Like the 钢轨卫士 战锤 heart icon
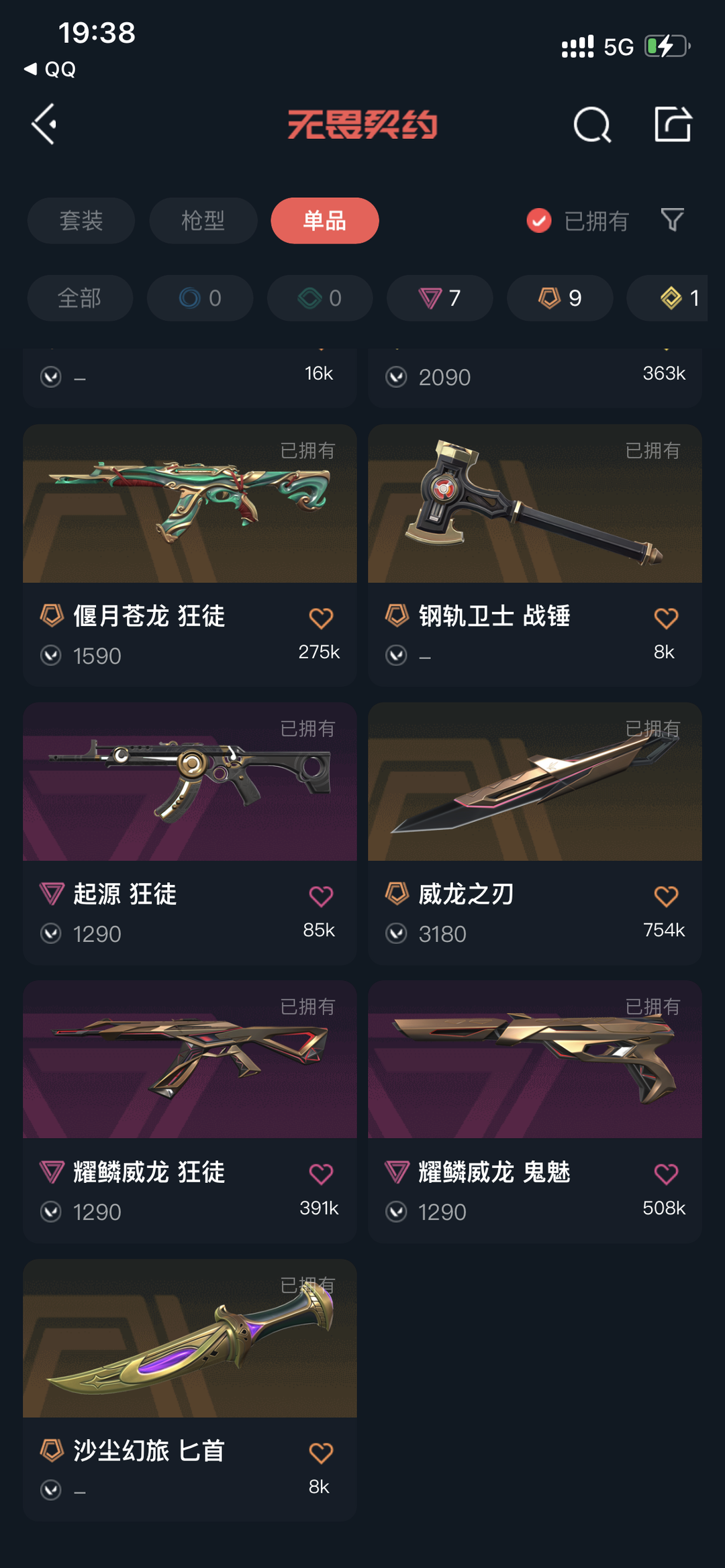The width and height of the screenshot is (725, 1568). [666, 618]
